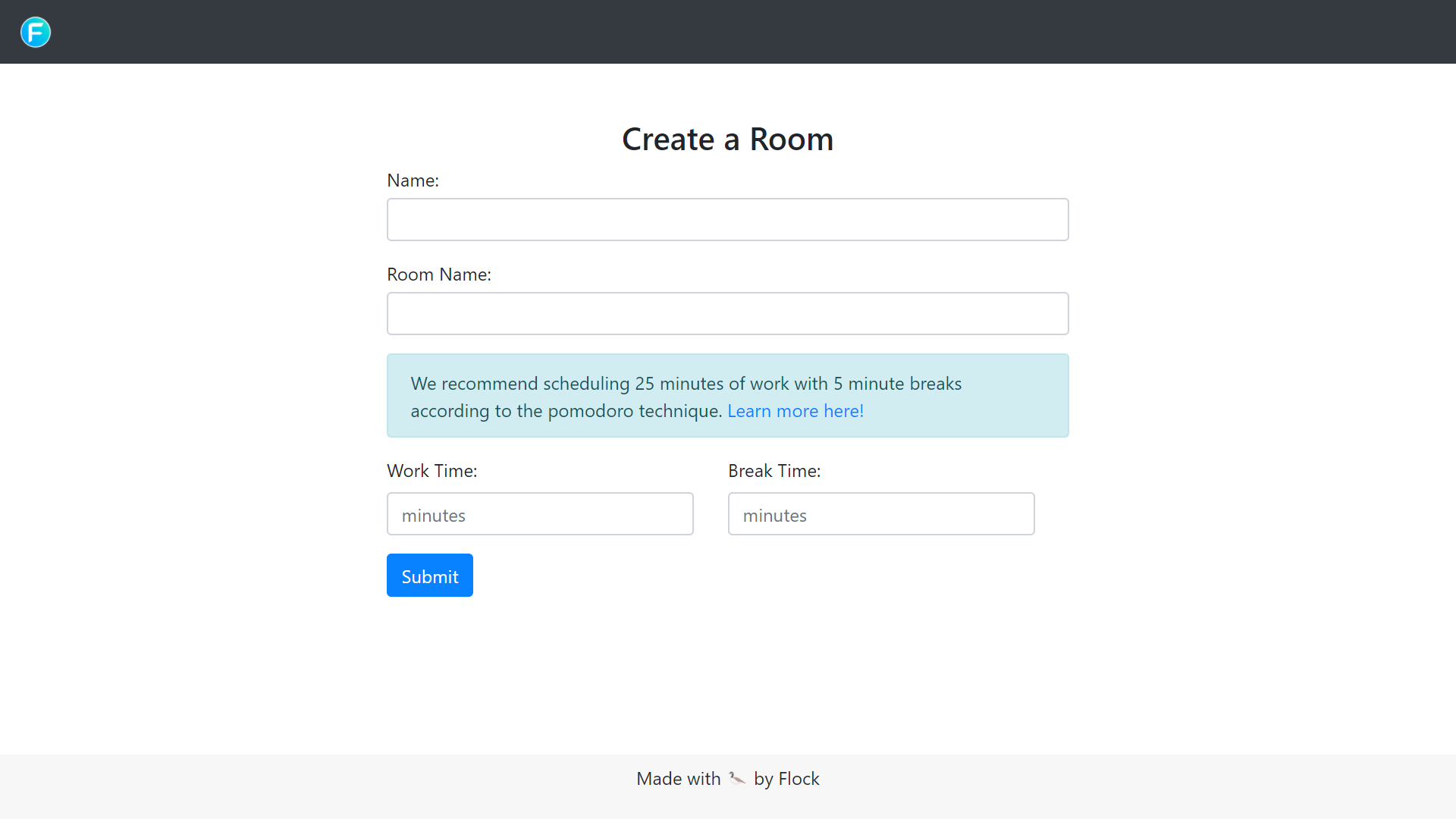Focus the Room Name input field
This screenshot has width=1456, height=819.
727,313
